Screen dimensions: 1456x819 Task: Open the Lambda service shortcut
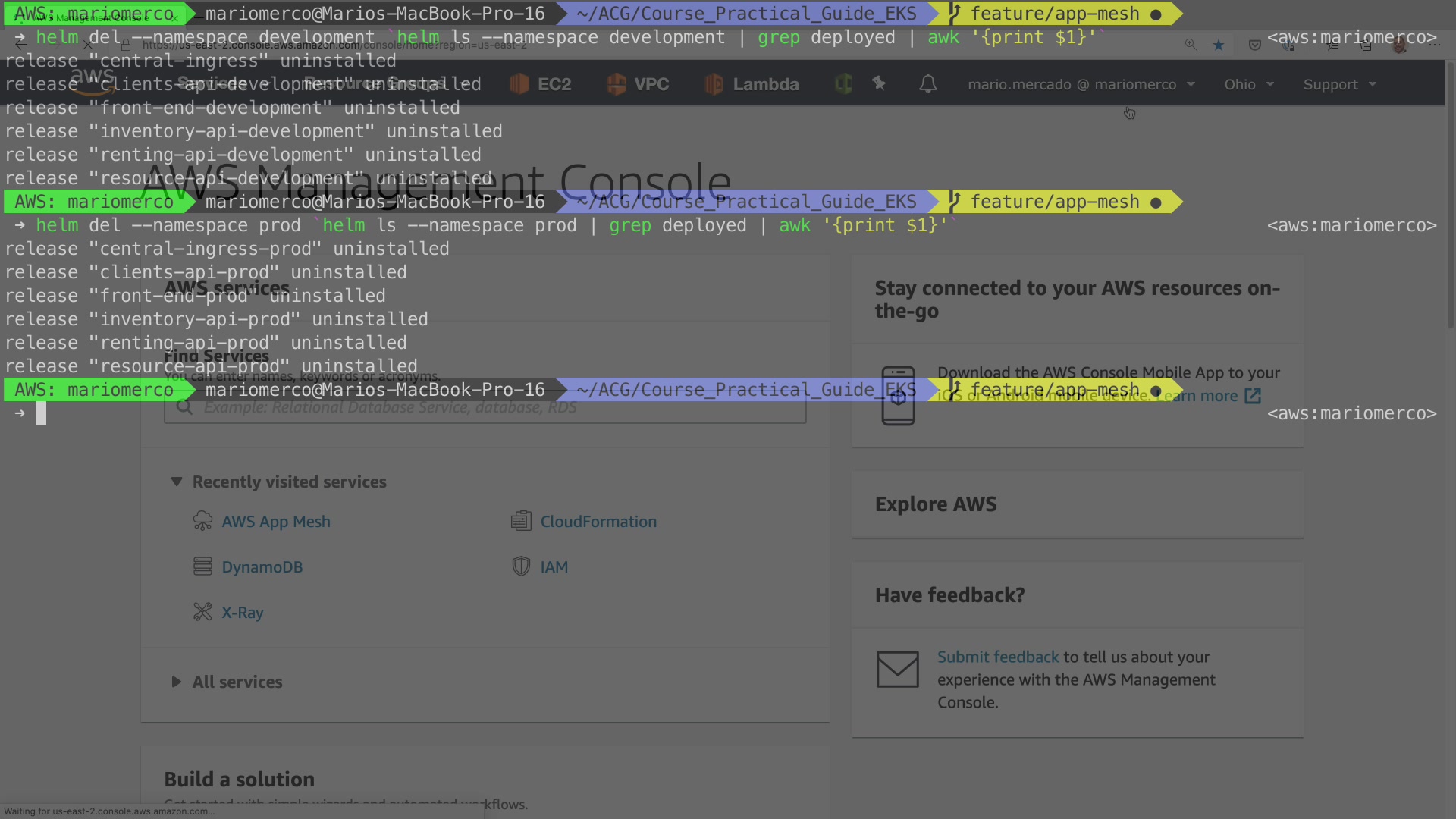752,84
